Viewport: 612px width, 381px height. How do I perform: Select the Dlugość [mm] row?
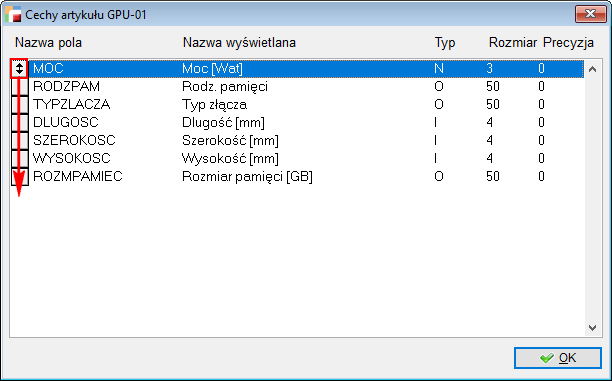coord(306,123)
